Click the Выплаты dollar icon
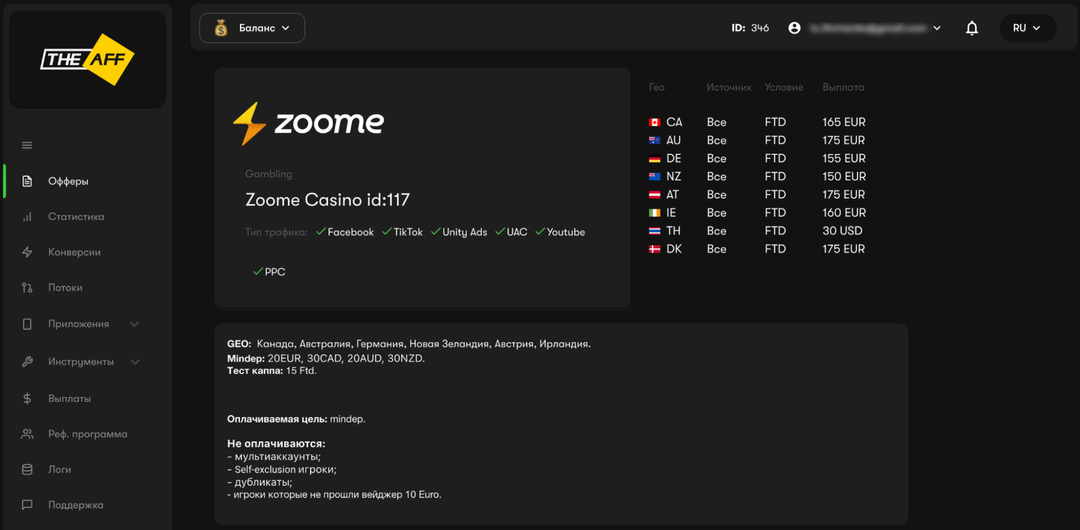This screenshot has width=1080, height=530. (27, 398)
